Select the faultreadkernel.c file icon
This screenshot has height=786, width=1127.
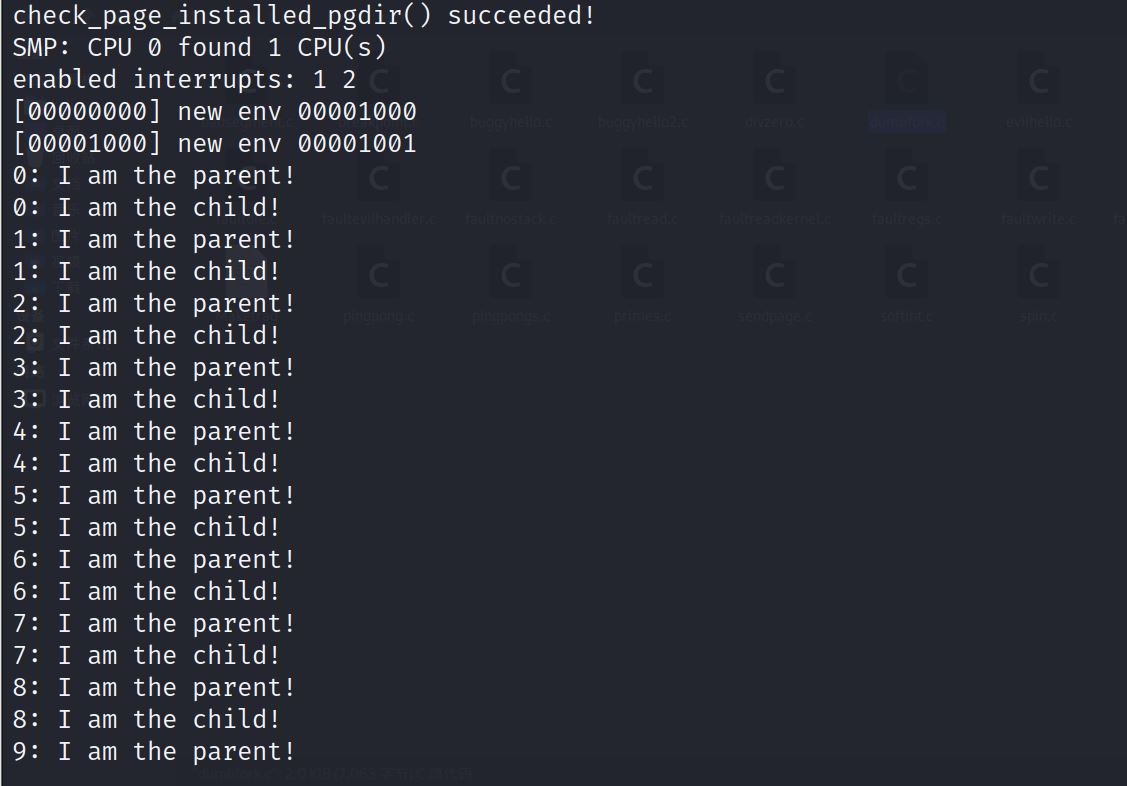click(x=775, y=181)
